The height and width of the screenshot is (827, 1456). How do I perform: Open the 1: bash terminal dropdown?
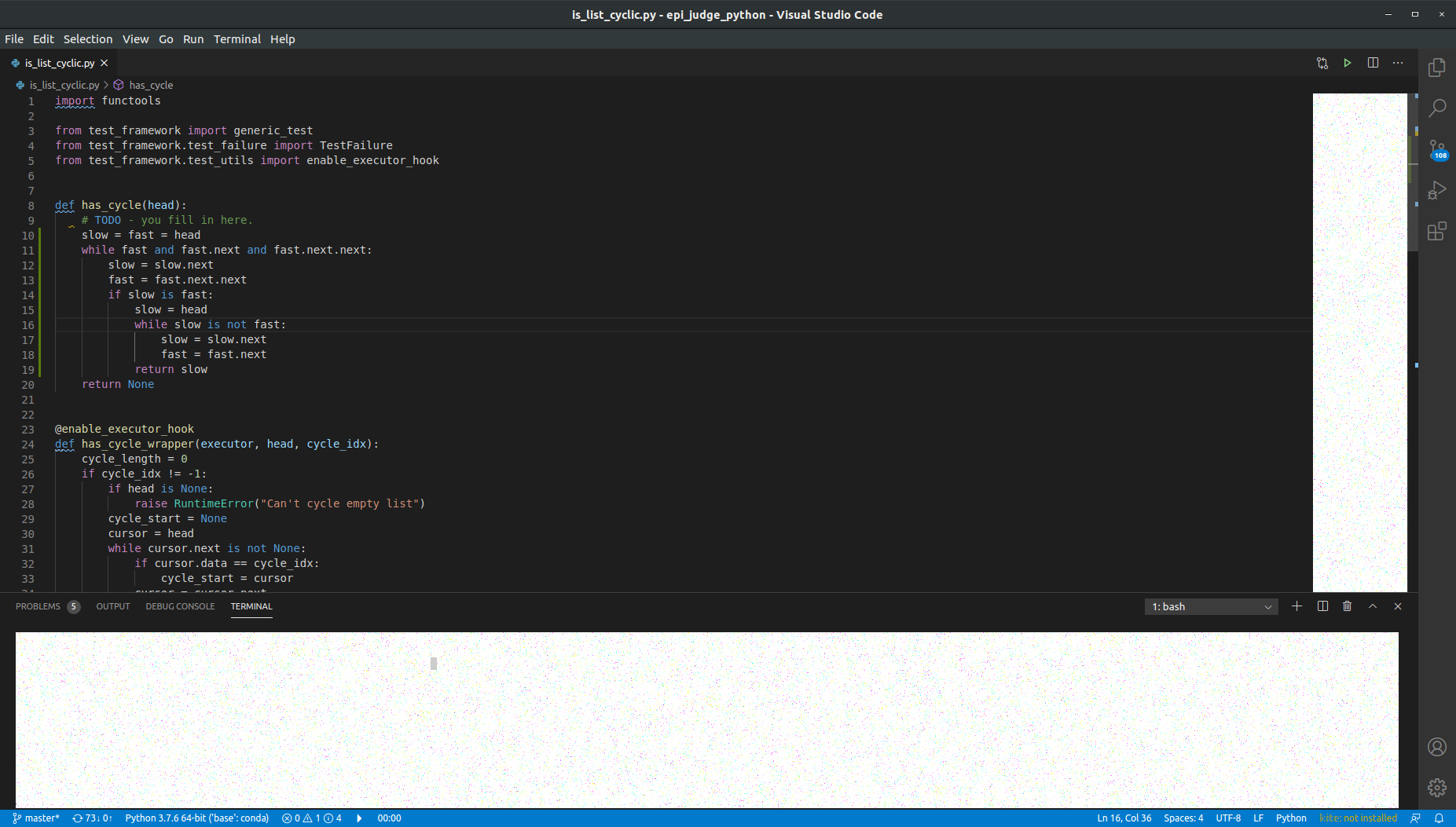coord(1210,606)
